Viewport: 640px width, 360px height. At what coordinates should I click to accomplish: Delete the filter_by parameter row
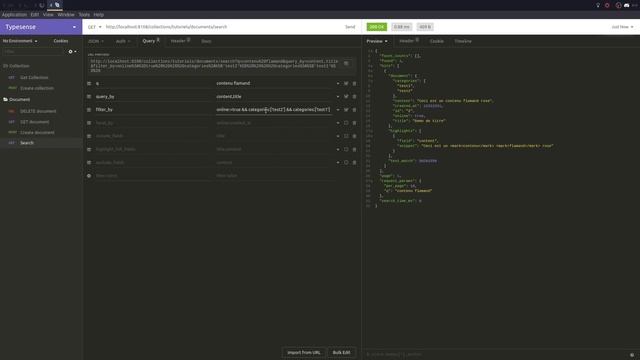click(x=354, y=110)
